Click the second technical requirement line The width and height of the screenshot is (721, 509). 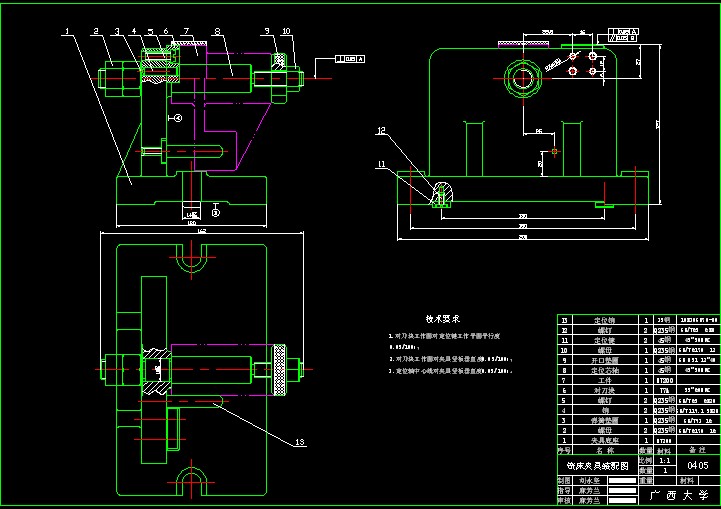[451, 359]
